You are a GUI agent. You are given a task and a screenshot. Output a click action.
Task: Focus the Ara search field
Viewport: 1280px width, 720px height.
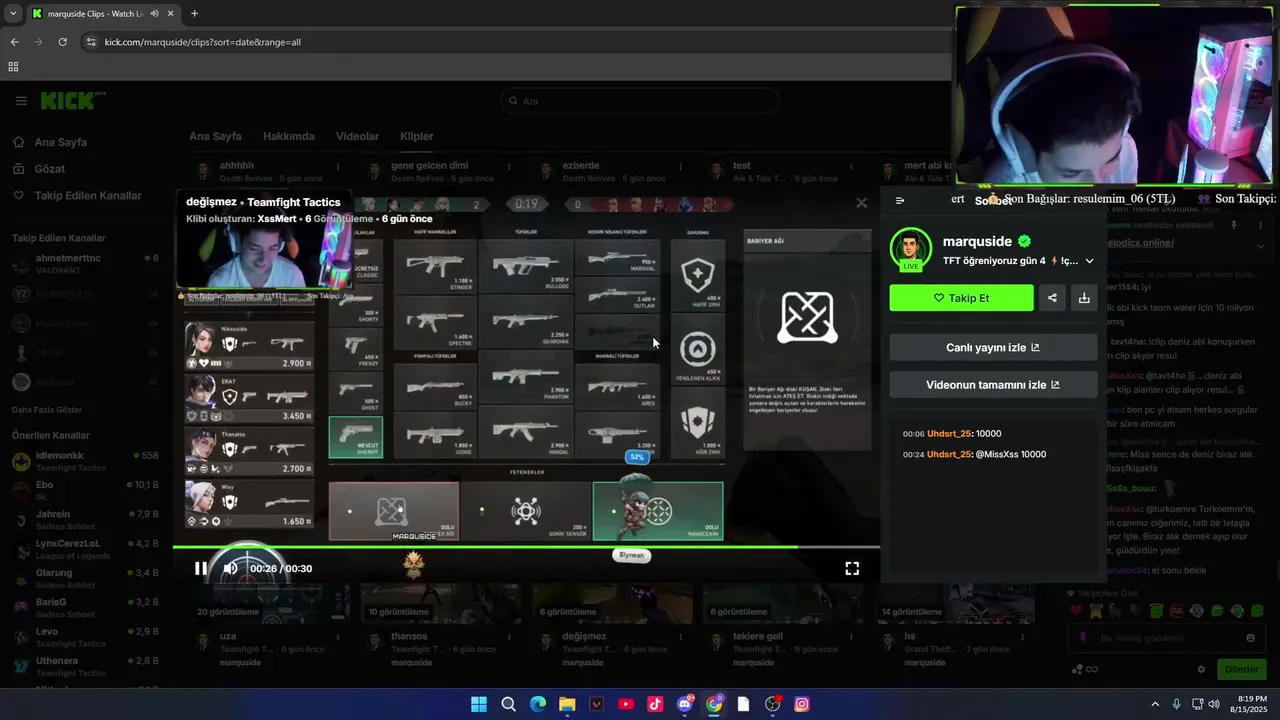640,101
